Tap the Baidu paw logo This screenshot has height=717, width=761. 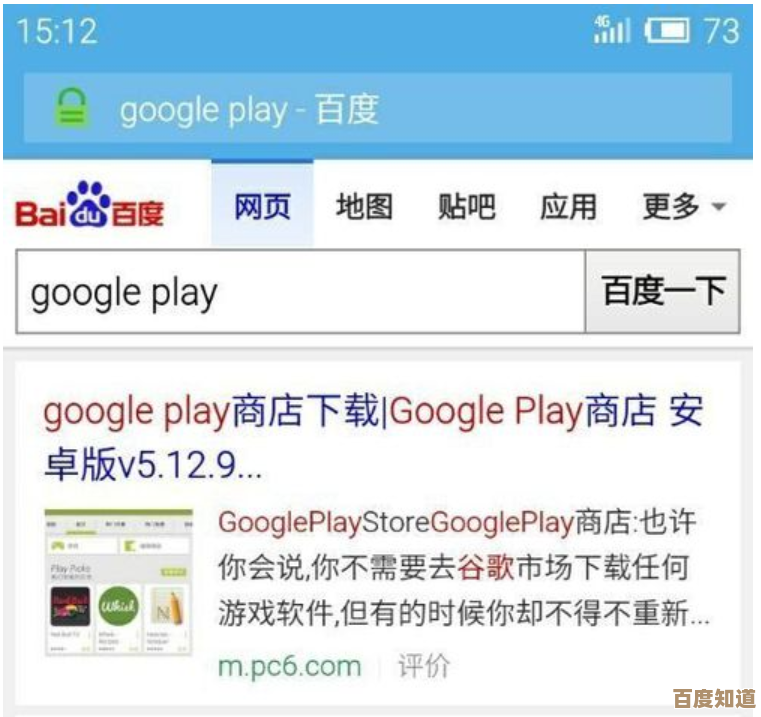tap(89, 204)
